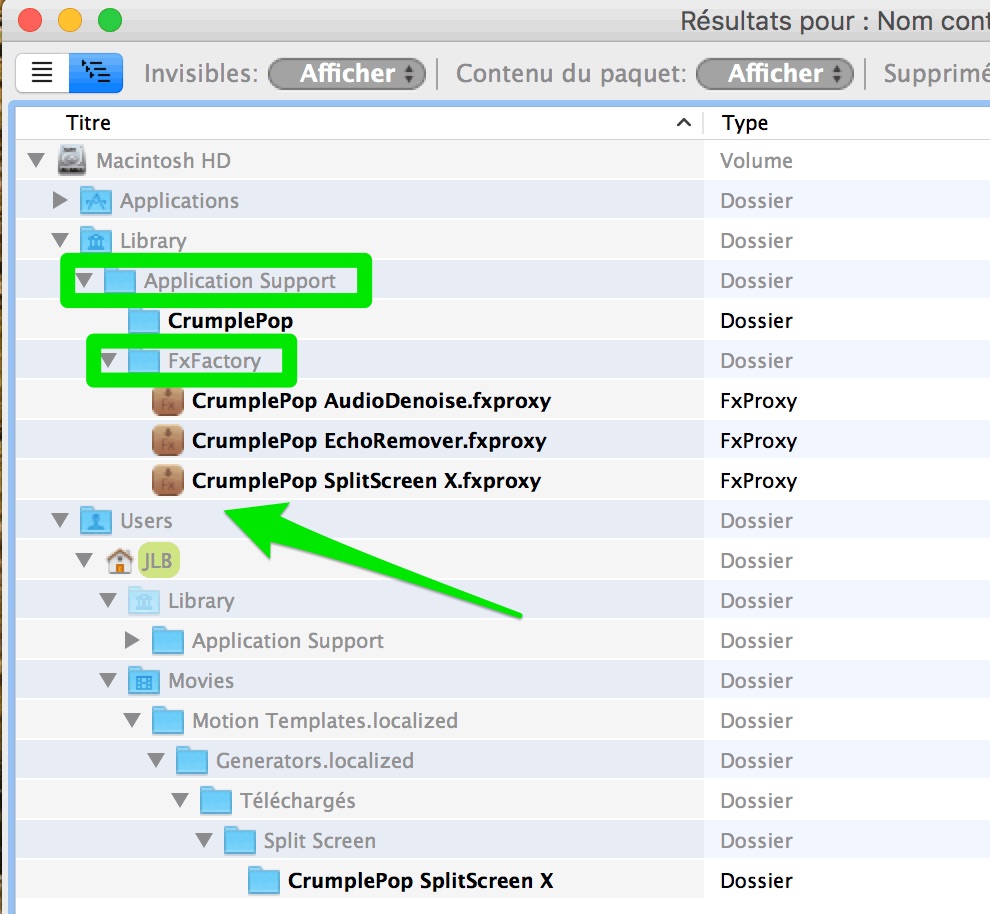Screen dimensions: 990x914
Task: Switch to the hierarchical tree view
Action: coord(96,73)
